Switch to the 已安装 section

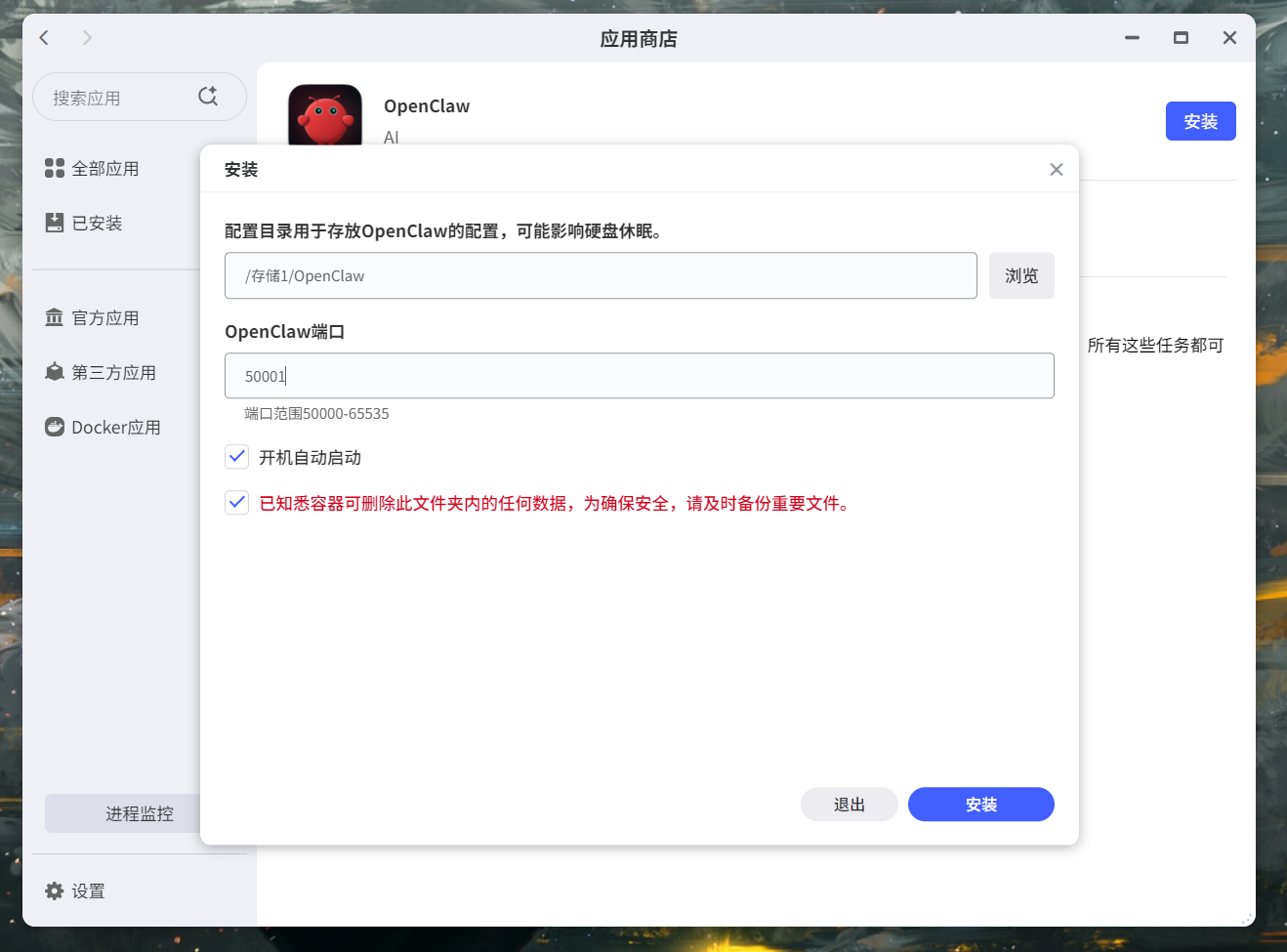[98, 222]
